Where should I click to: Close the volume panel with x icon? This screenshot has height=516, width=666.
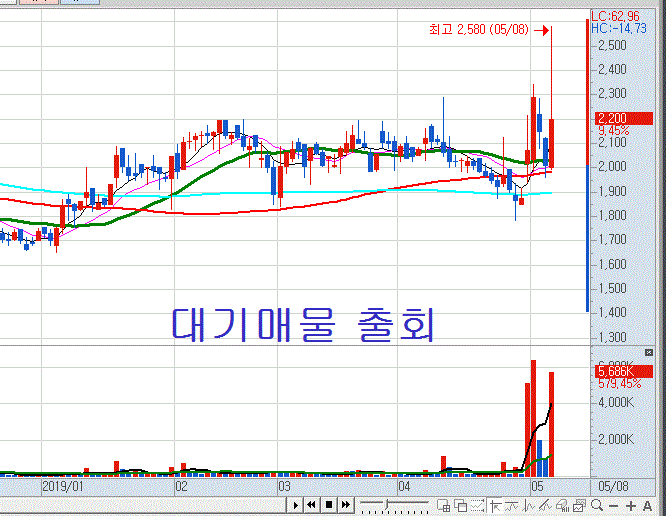tap(649, 352)
